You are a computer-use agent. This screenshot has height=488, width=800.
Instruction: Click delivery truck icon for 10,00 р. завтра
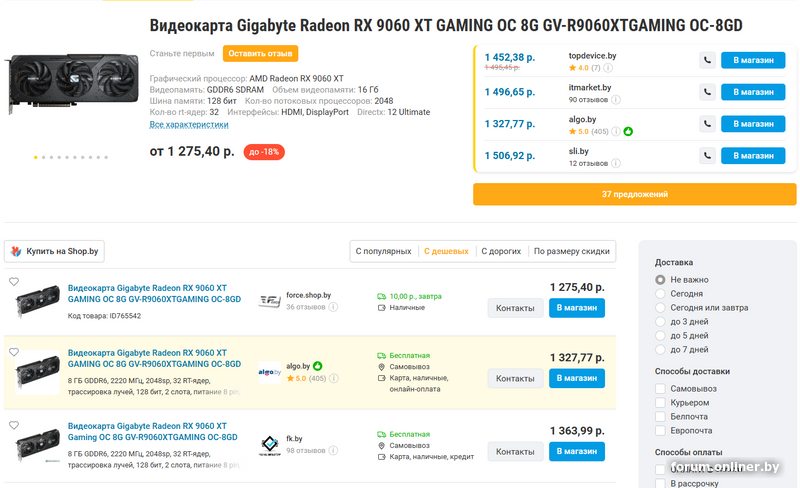(381, 296)
